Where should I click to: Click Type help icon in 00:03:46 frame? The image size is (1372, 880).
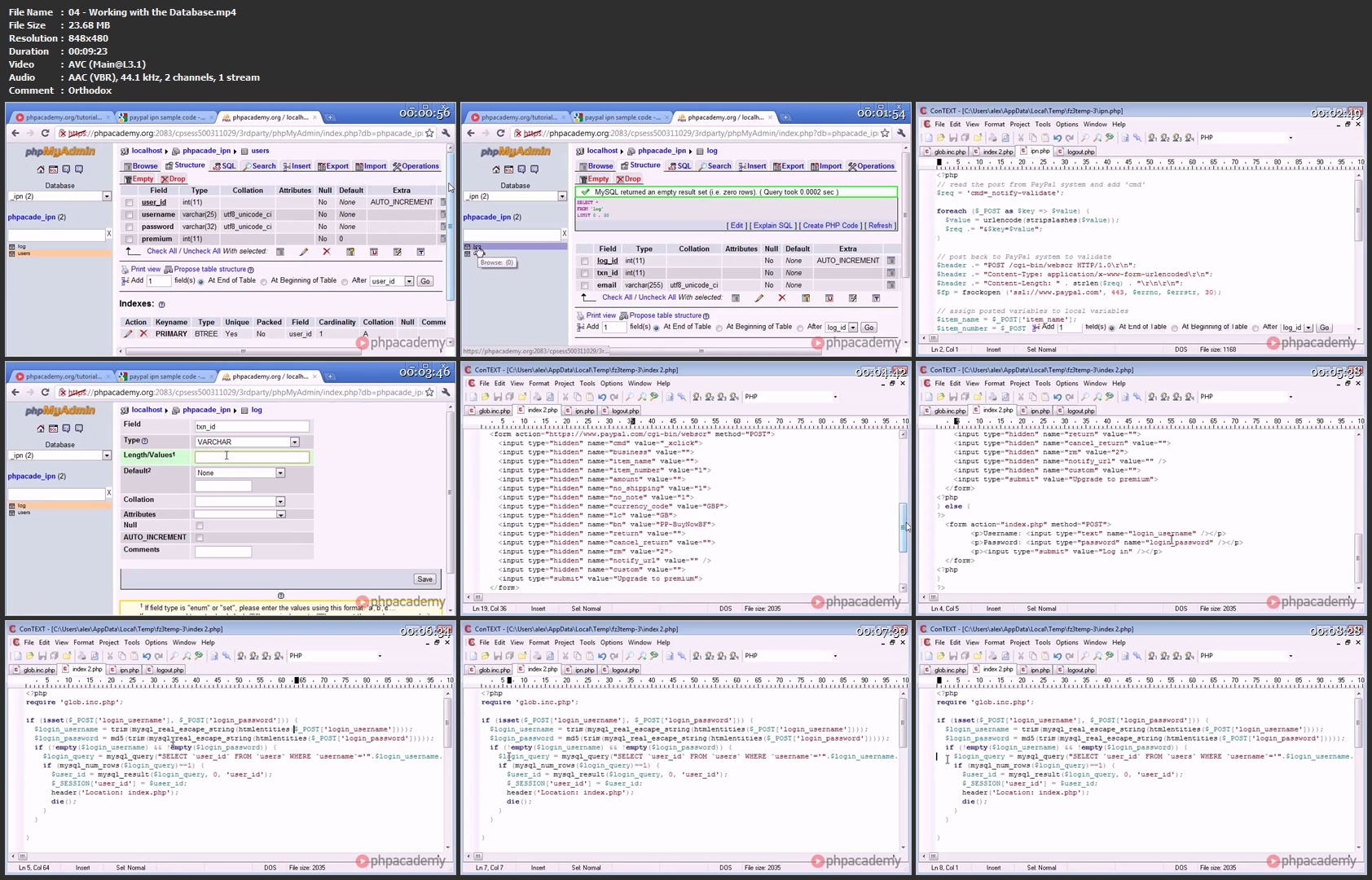[145, 441]
